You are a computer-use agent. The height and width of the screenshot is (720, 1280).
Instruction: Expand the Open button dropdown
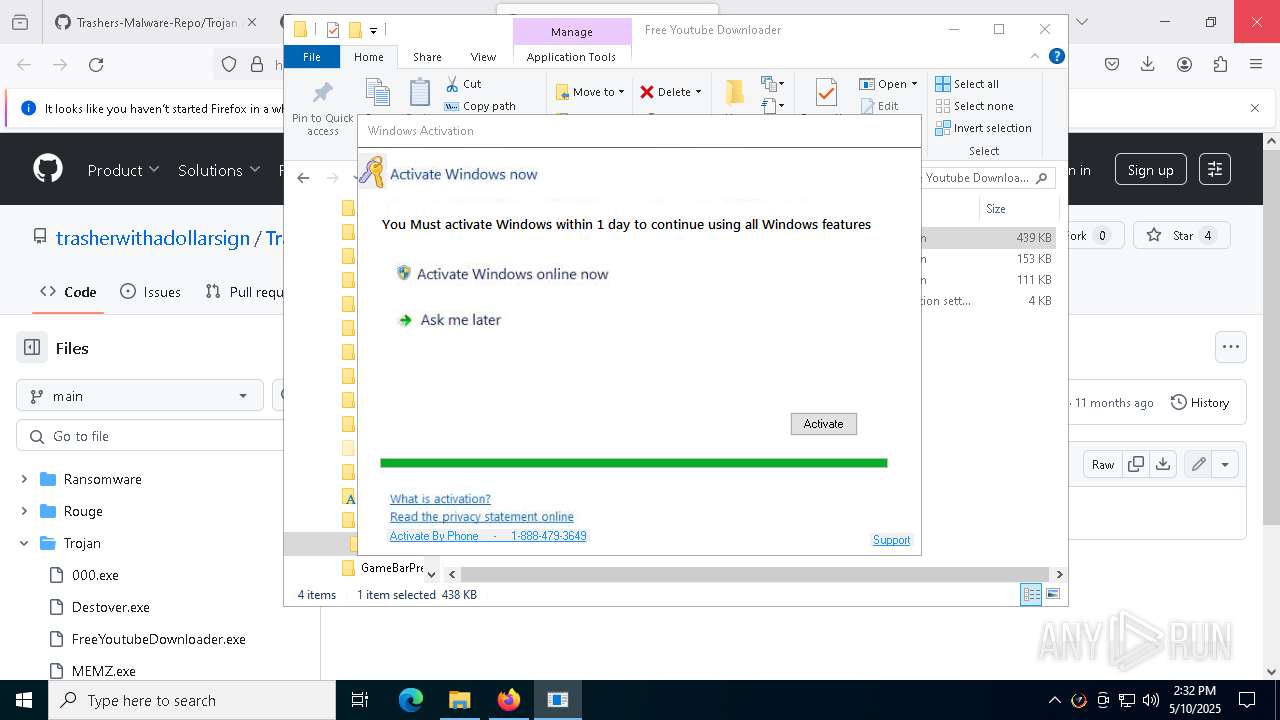point(914,84)
